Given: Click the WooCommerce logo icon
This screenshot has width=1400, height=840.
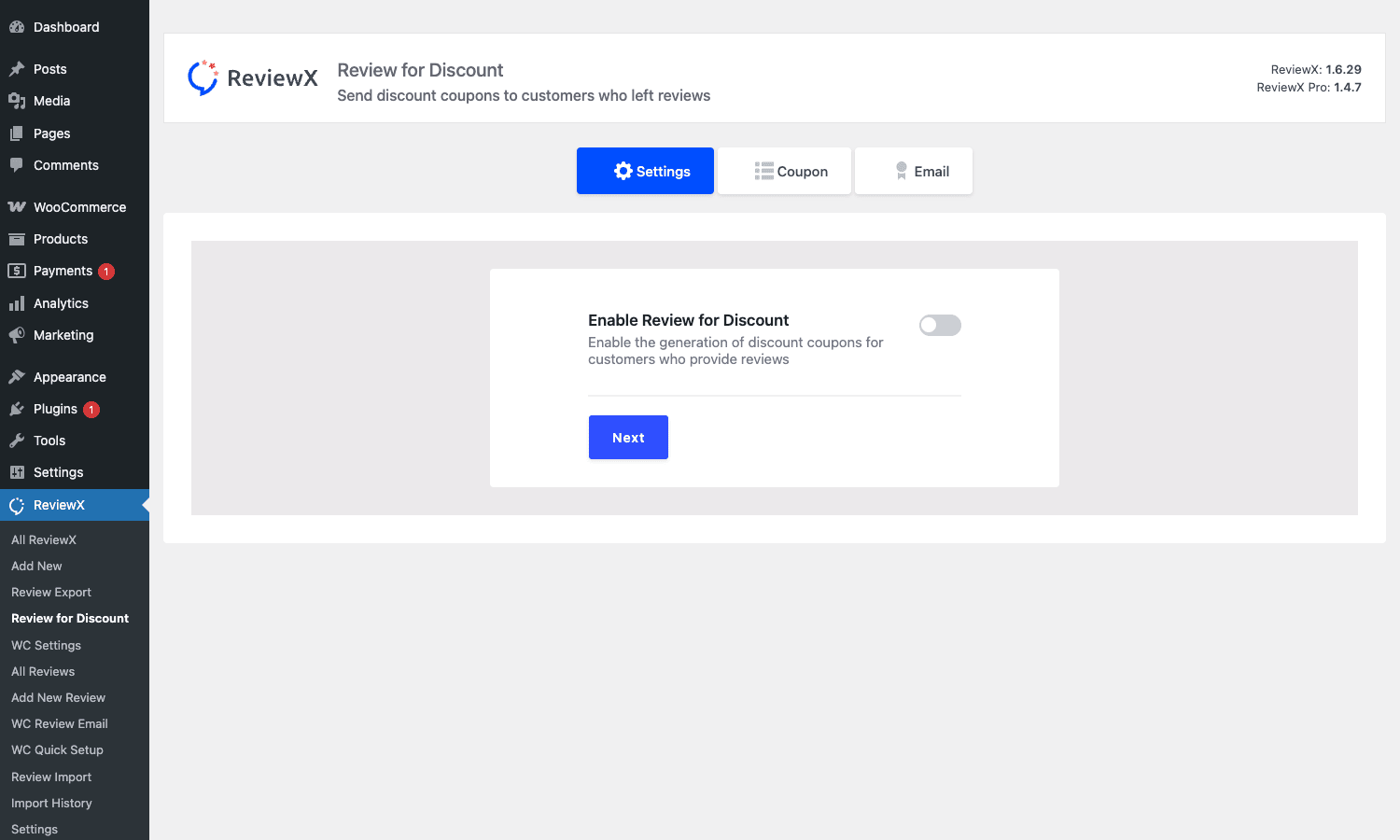Looking at the screenshot, I should click(x=17, y=207).
